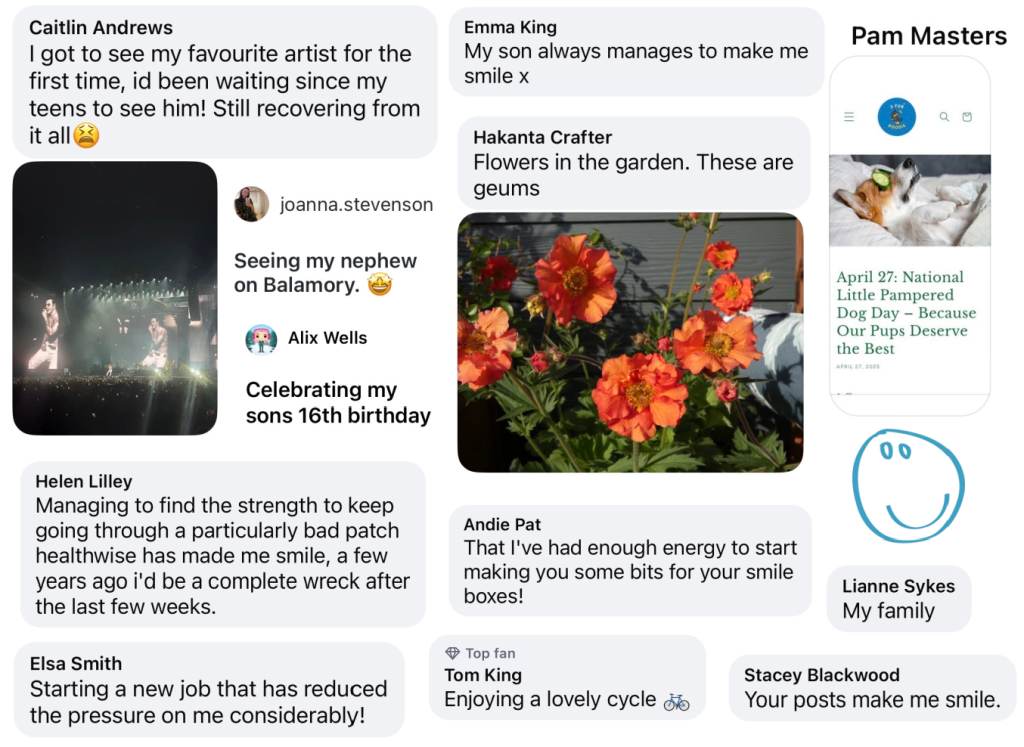This screenshot has width=1024, height=747.
Task: Click the bicycle emoji in Tom King's comment
Action: [x=677, y=702]
